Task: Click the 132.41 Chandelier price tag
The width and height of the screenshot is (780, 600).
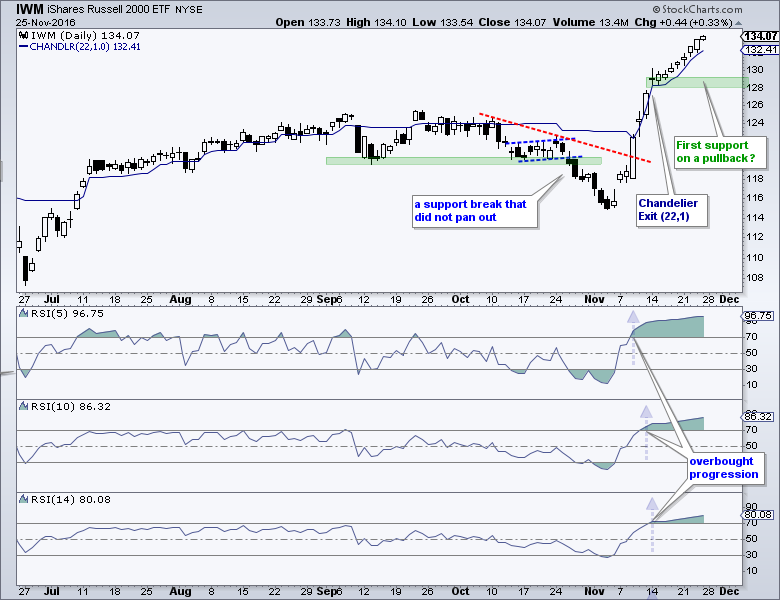Action: pyautogui.click(x=760, y=49)
